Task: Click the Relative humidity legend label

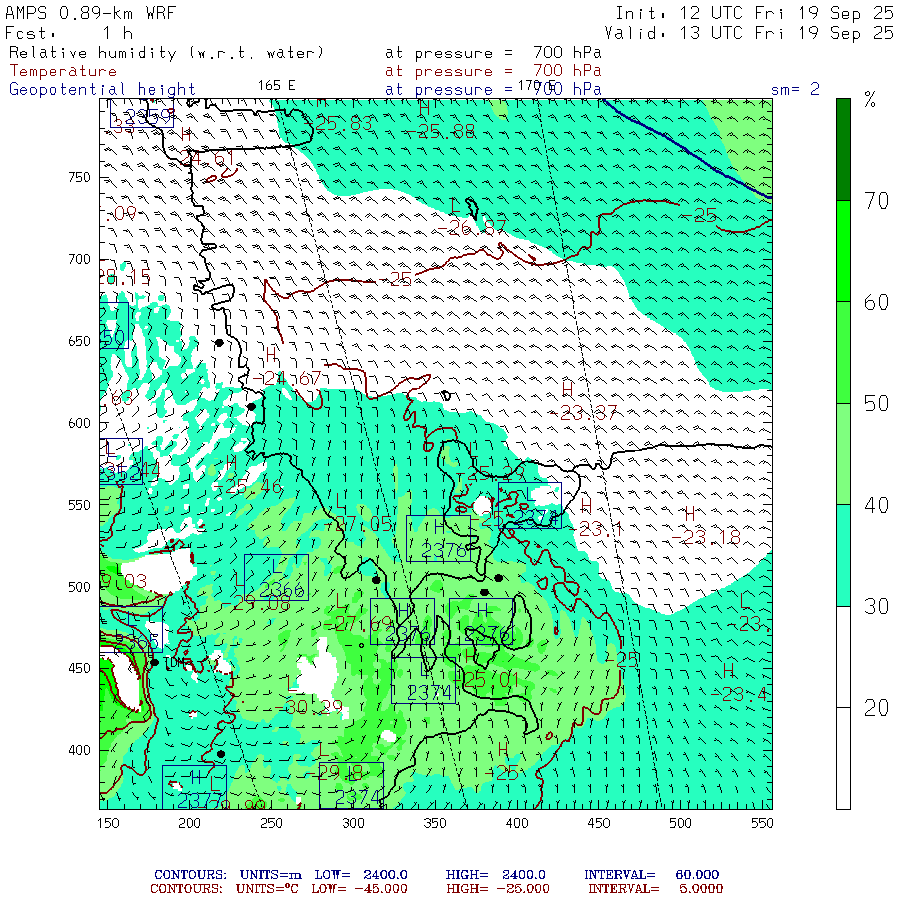Action: click(166, 52)
